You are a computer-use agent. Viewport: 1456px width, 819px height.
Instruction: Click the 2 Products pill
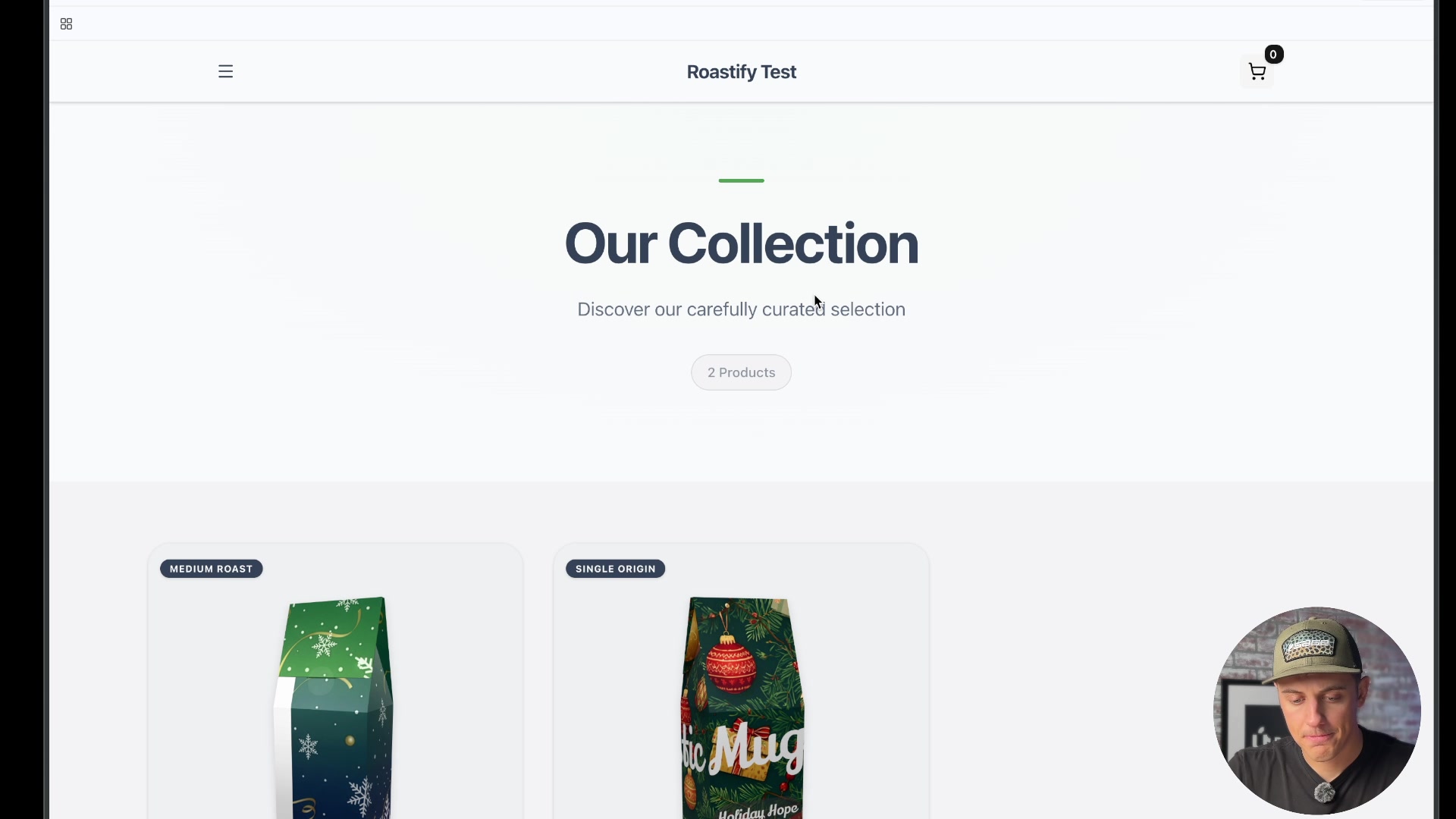click(741, 372)
